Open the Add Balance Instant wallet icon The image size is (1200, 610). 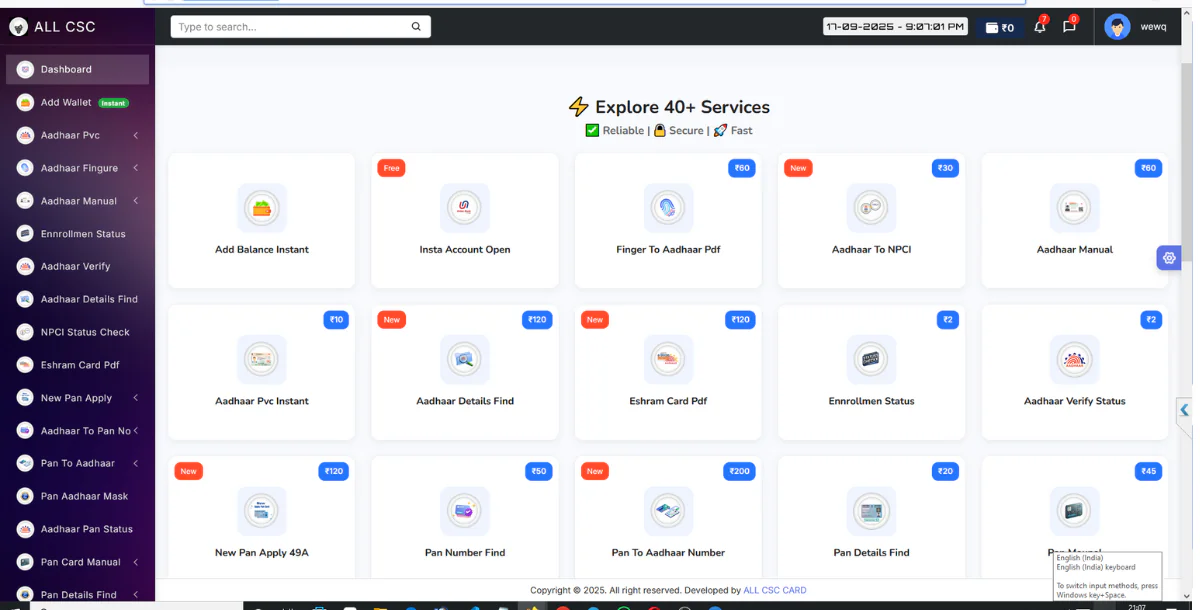coord(262,208)
